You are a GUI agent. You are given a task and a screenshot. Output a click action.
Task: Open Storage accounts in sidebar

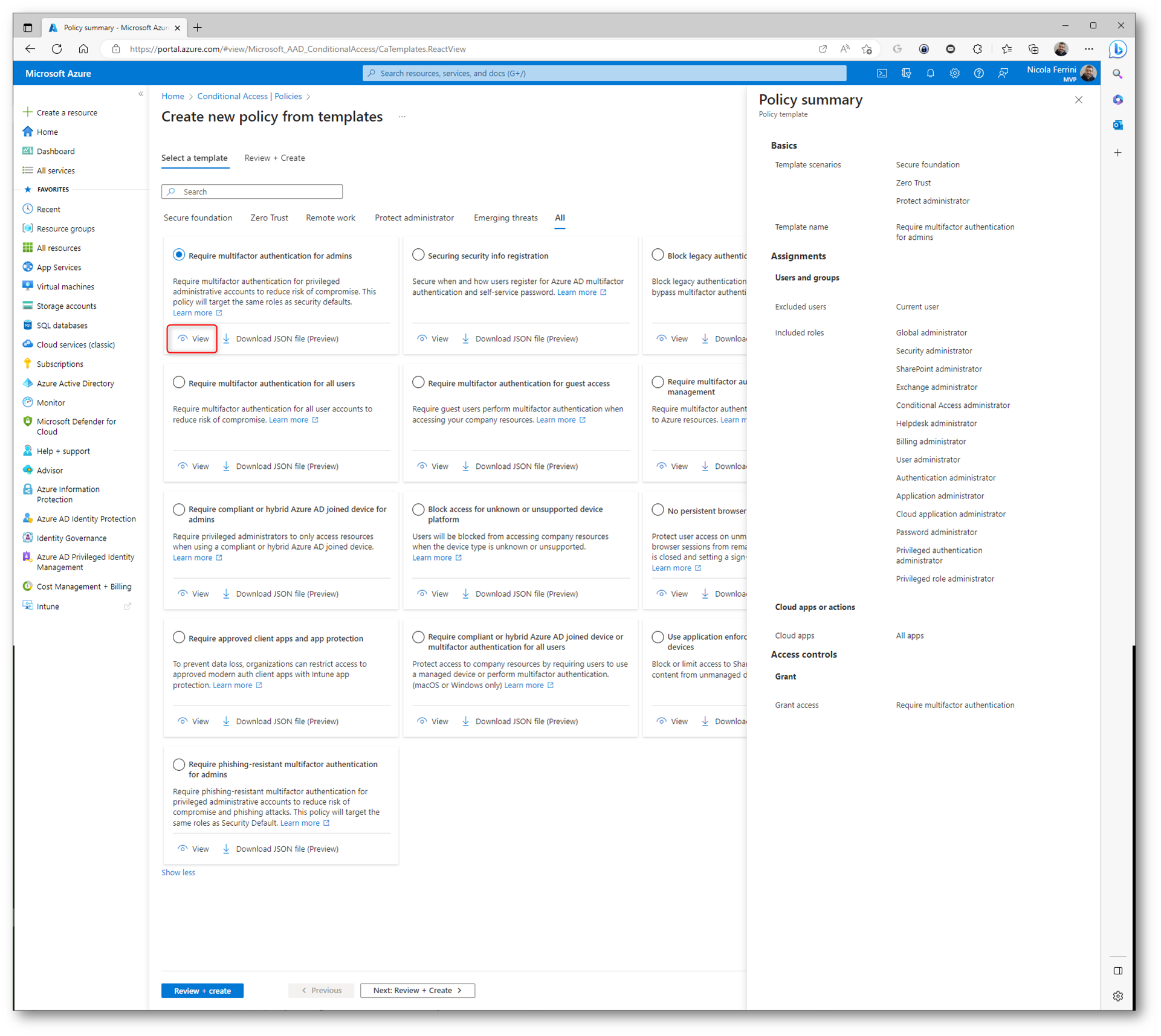click(66, 306)
